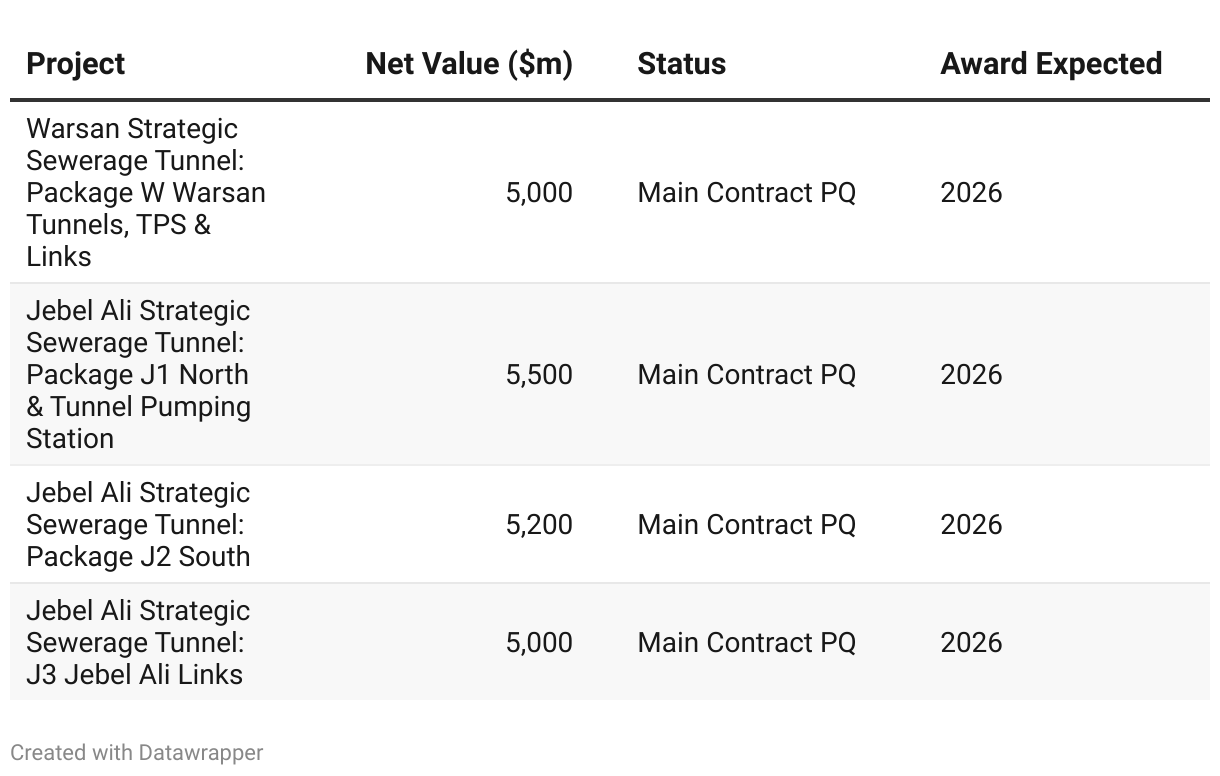This screenshot has height=776, width=1220.
Task: Click the Status column header
Action: tap(681, 64)
